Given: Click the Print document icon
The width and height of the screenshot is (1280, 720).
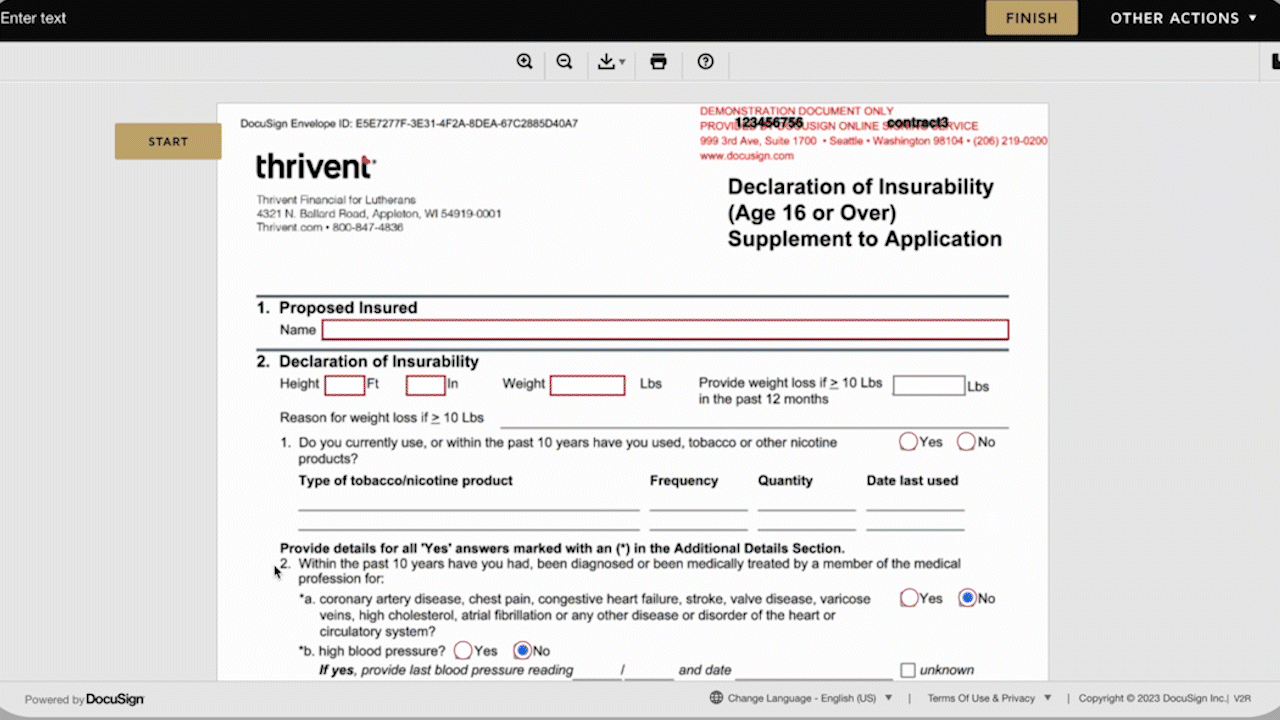Looking at the screenshot, I should pyautogui.click(x=658, y=61).
